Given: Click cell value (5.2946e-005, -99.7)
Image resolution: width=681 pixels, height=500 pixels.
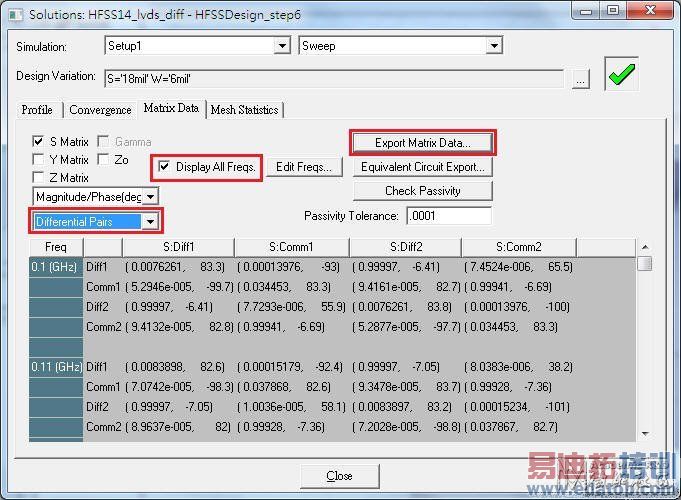Looking at the screenshot, I should coord(179,287).
